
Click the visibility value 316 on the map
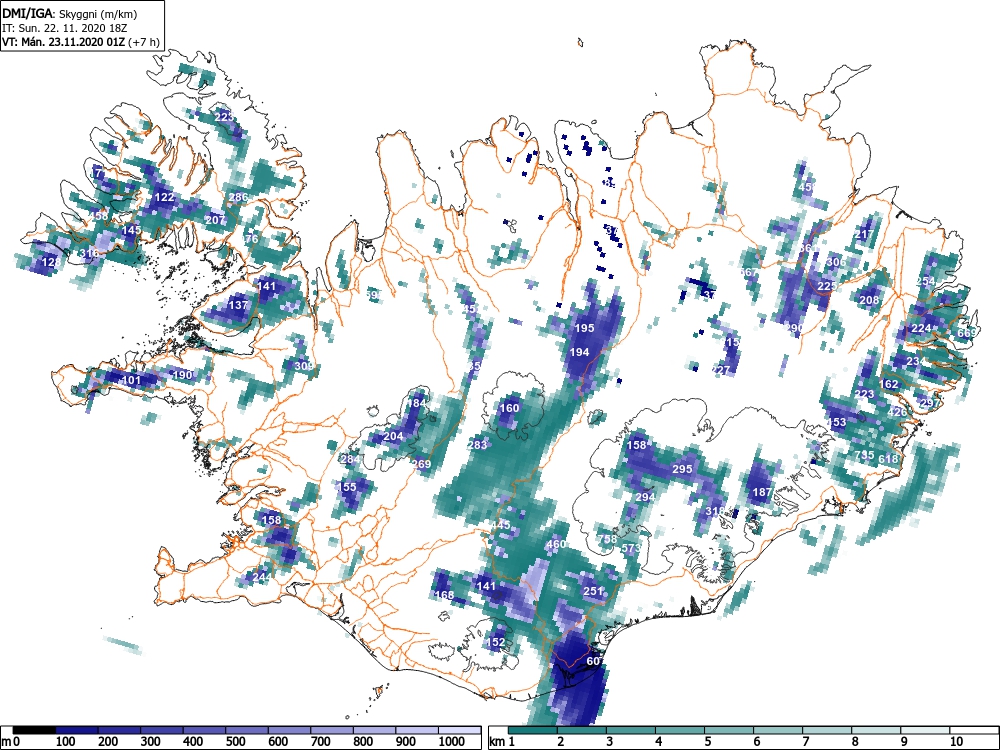(x=90, y=253)
